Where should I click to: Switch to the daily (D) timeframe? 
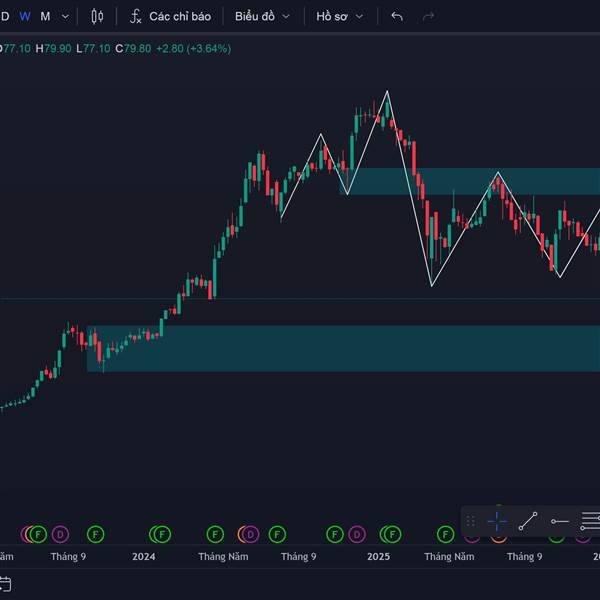(x=5, y=16)
